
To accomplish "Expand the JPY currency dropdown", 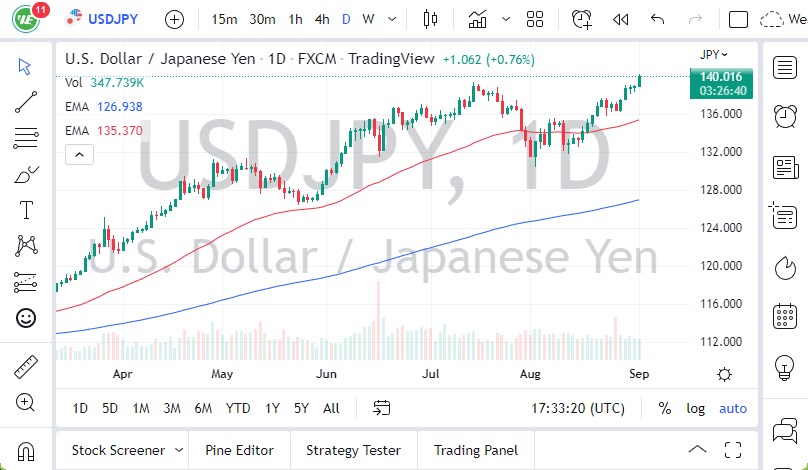I will click(714, 55).
